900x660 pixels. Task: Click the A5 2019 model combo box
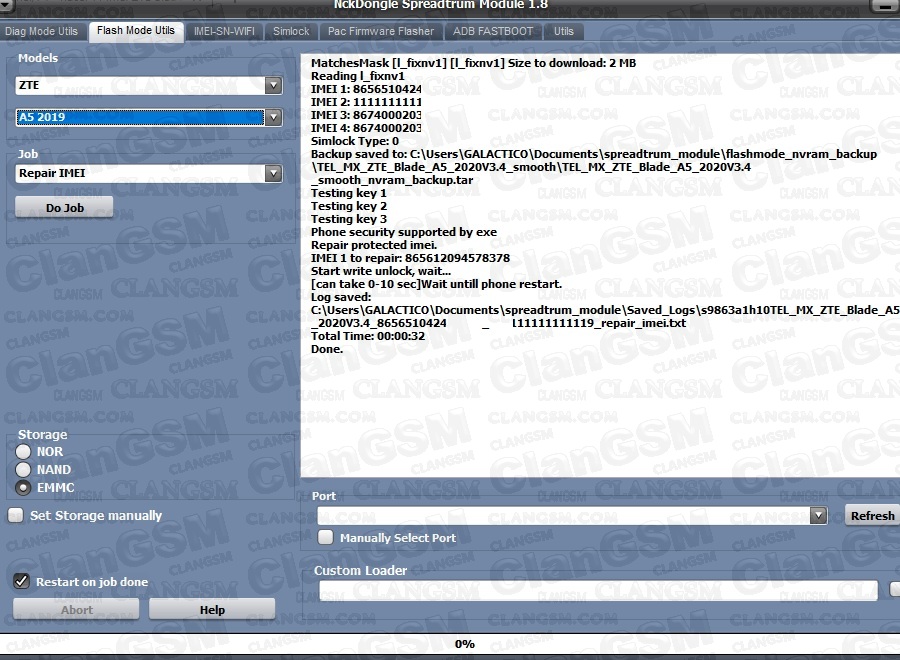point(149,117)
